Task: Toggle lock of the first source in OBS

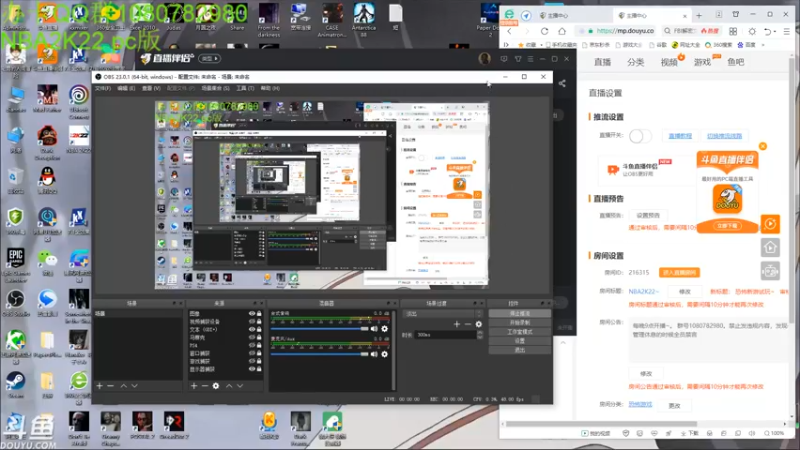Action: 259,314
